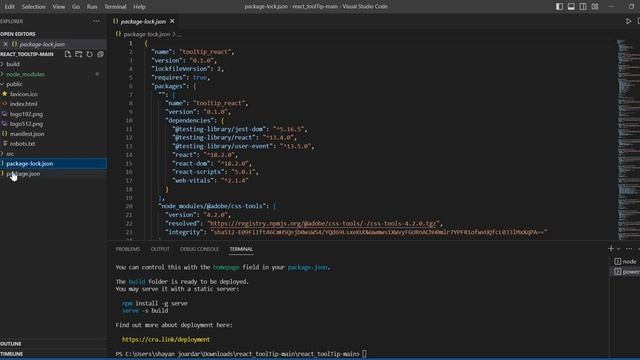Toggle primary side bar layout icon
640x360 pixels.
[x=560, y=7]
